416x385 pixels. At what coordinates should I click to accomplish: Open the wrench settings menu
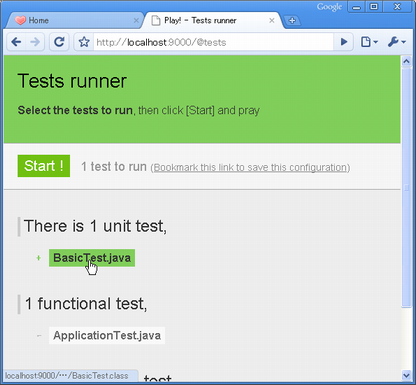[x=396, y=42]
